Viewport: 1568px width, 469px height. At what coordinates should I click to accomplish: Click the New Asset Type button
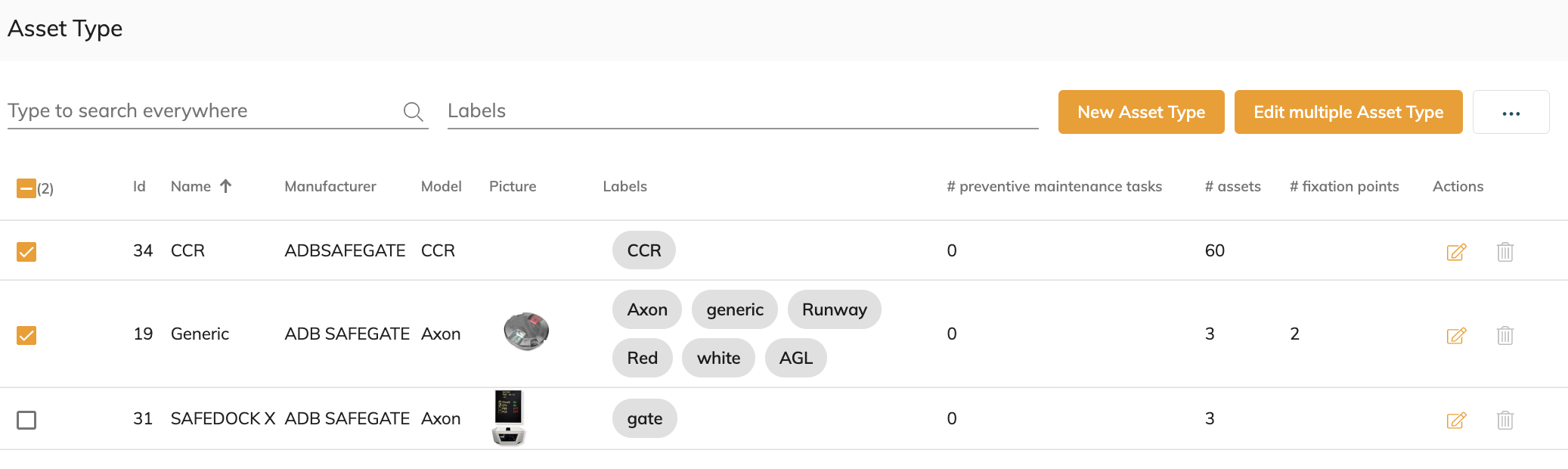pyautogui.click(x=1141, y=113)
